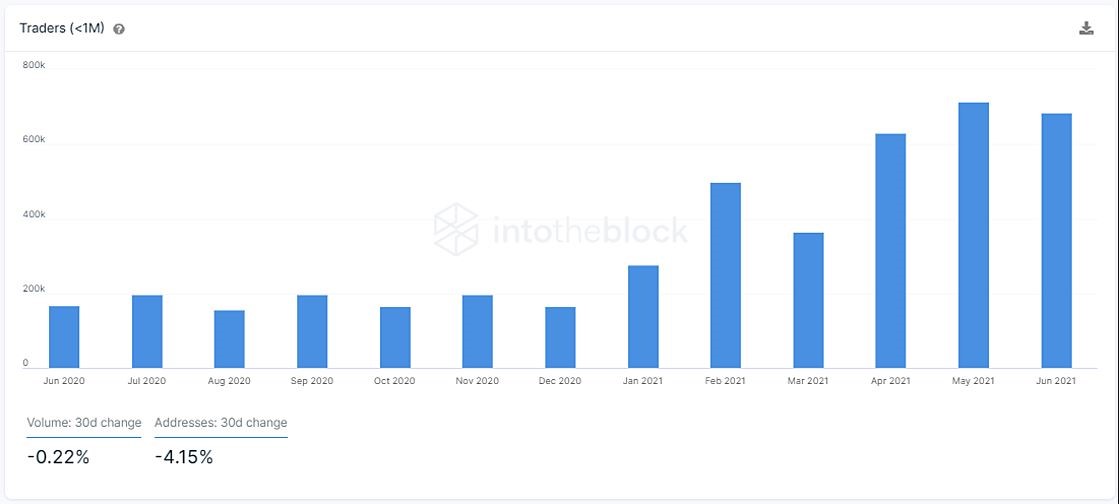Viewport: 1119px width, 504px height.
Task: Click the Jun 2020 bar
Action: tap(64, 337)
